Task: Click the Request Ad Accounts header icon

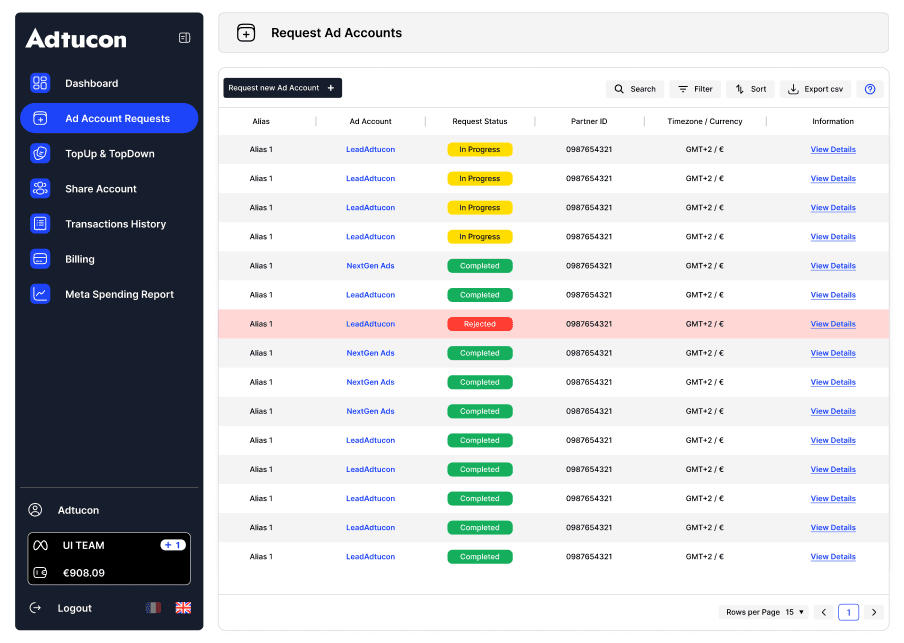Action: coord(246,33)
